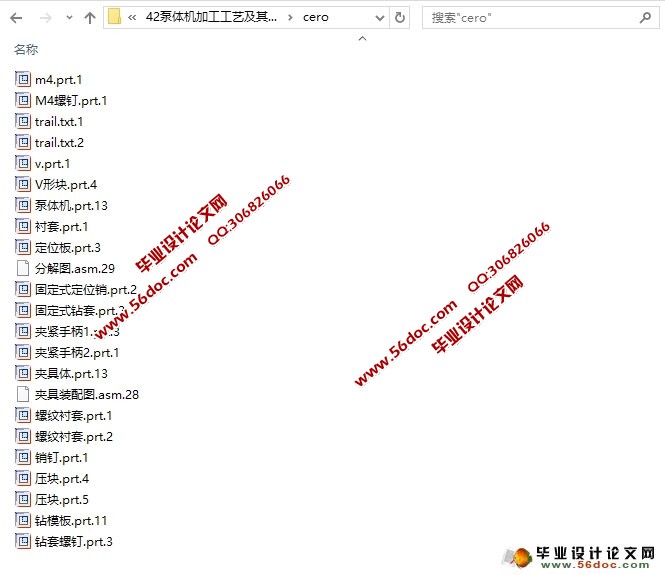
Task: Click the file name 压块.prt.5
Action: pos(62,500)
